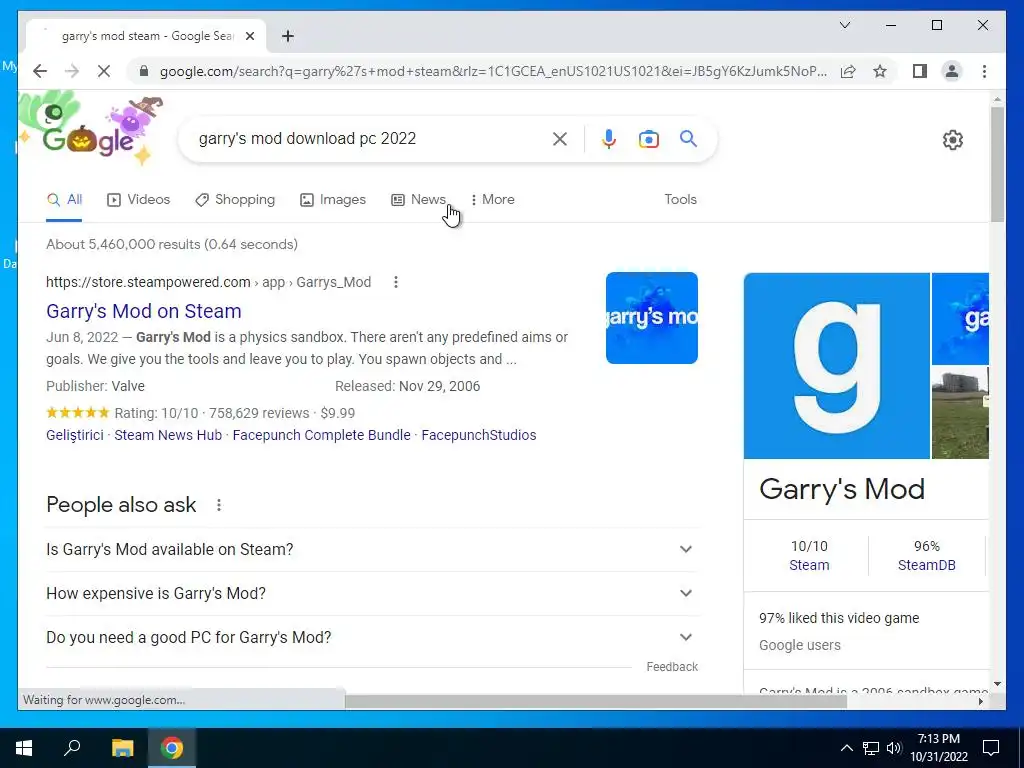The image size is (1024, 768).
Task: Switch to the Videos tab
Action: 138,200
